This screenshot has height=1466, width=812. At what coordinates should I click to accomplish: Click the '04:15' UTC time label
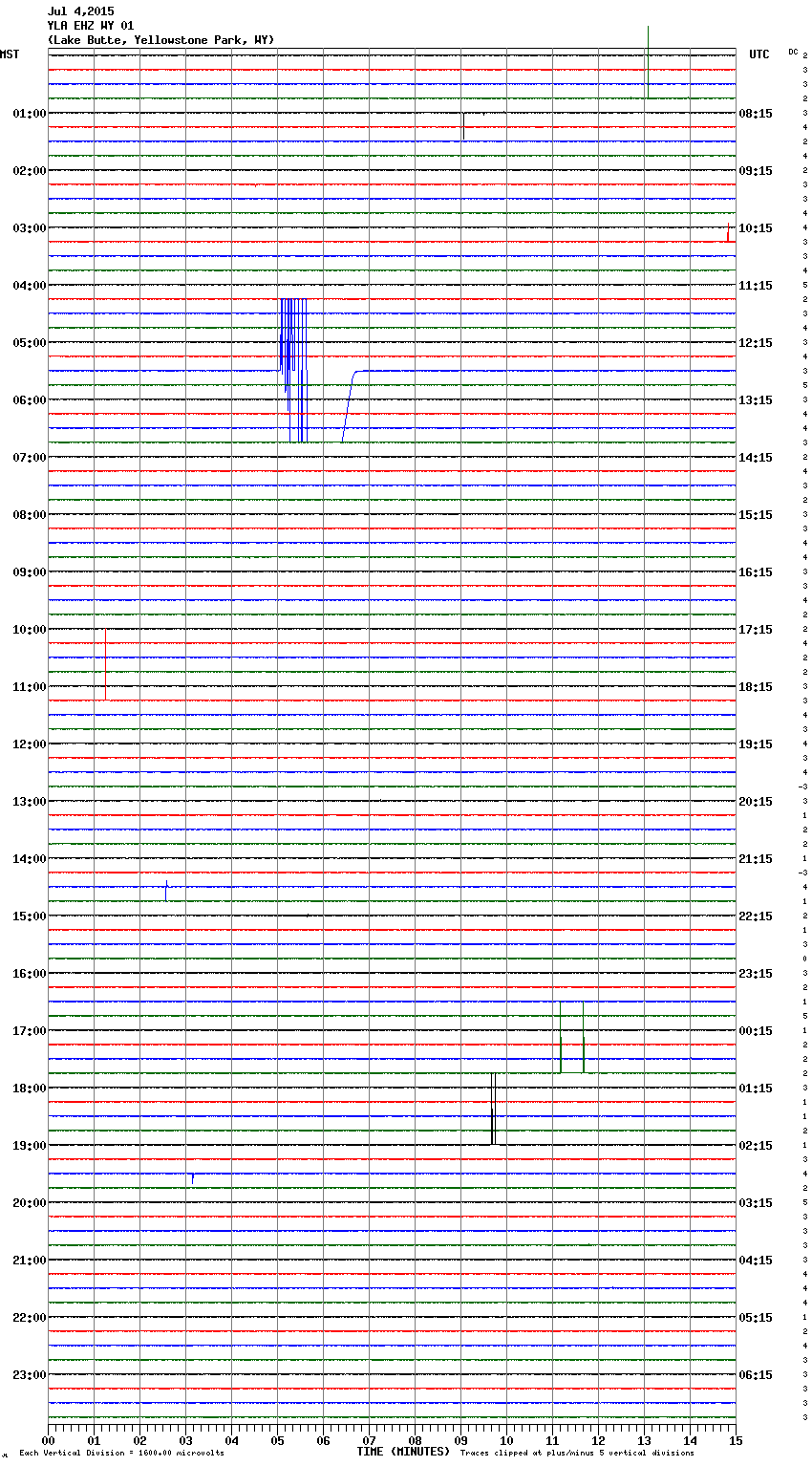click(x=756, y=1261)
